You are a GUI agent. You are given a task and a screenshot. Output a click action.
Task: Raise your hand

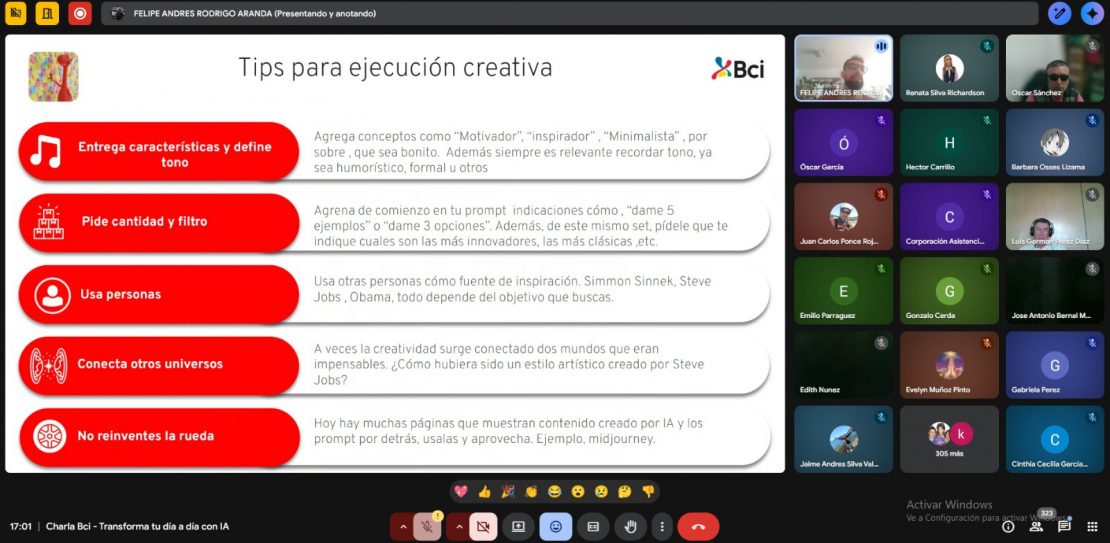630,526
